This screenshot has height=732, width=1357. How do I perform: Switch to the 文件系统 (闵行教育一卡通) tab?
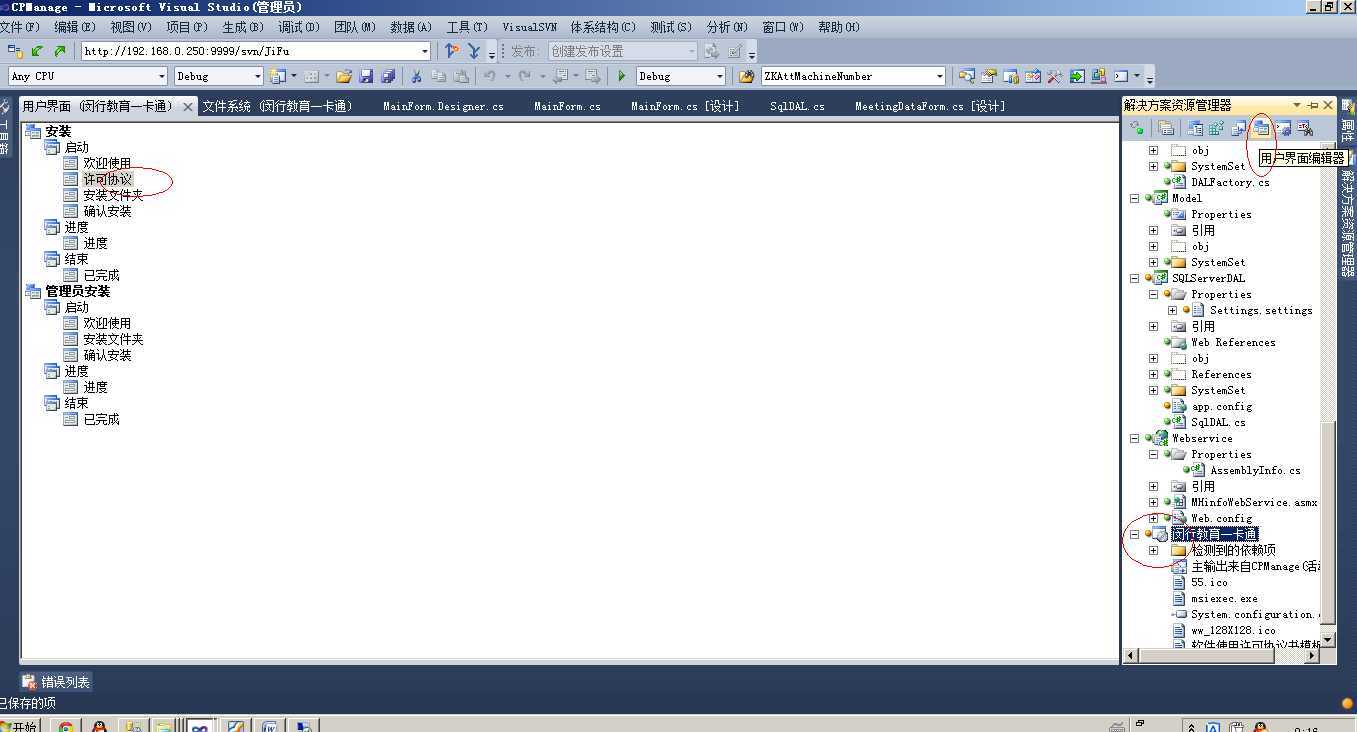pos(277,106)
